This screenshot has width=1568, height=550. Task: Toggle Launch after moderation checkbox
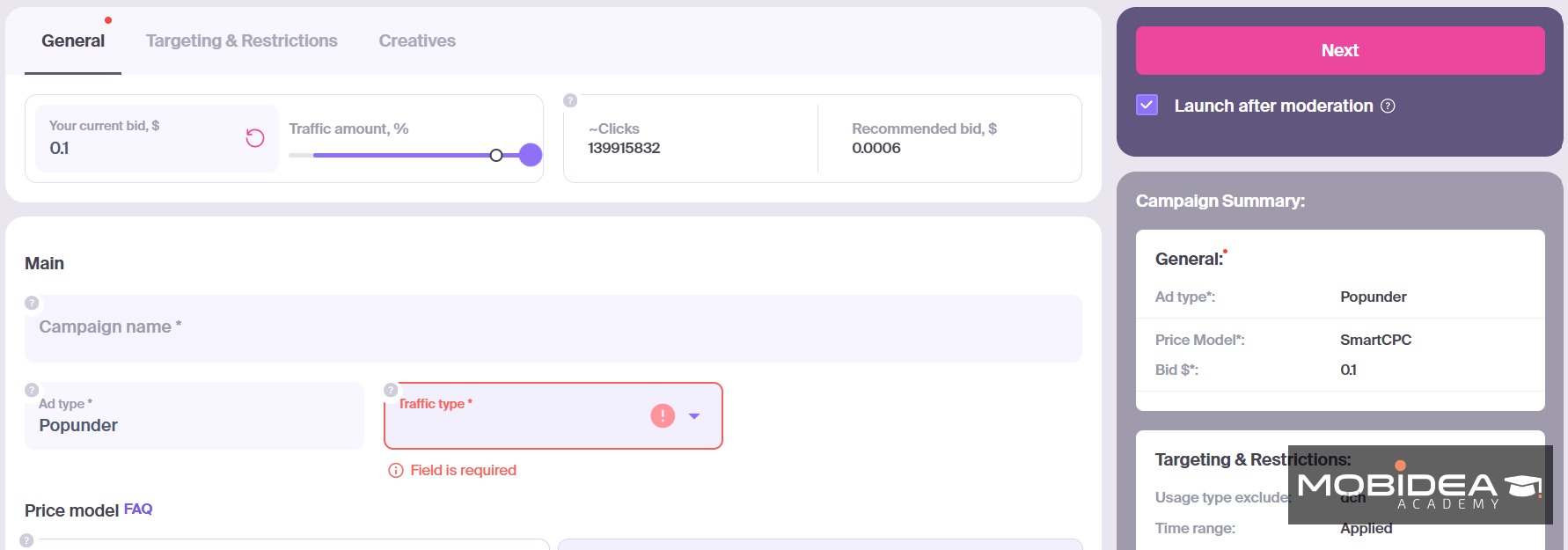1147,106
